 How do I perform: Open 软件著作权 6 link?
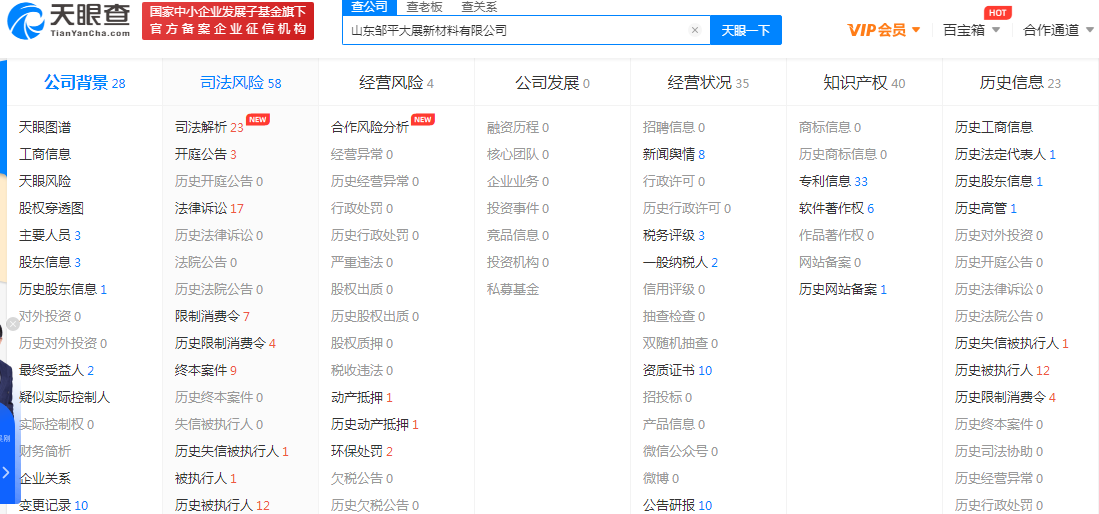(x=836, y=208)
